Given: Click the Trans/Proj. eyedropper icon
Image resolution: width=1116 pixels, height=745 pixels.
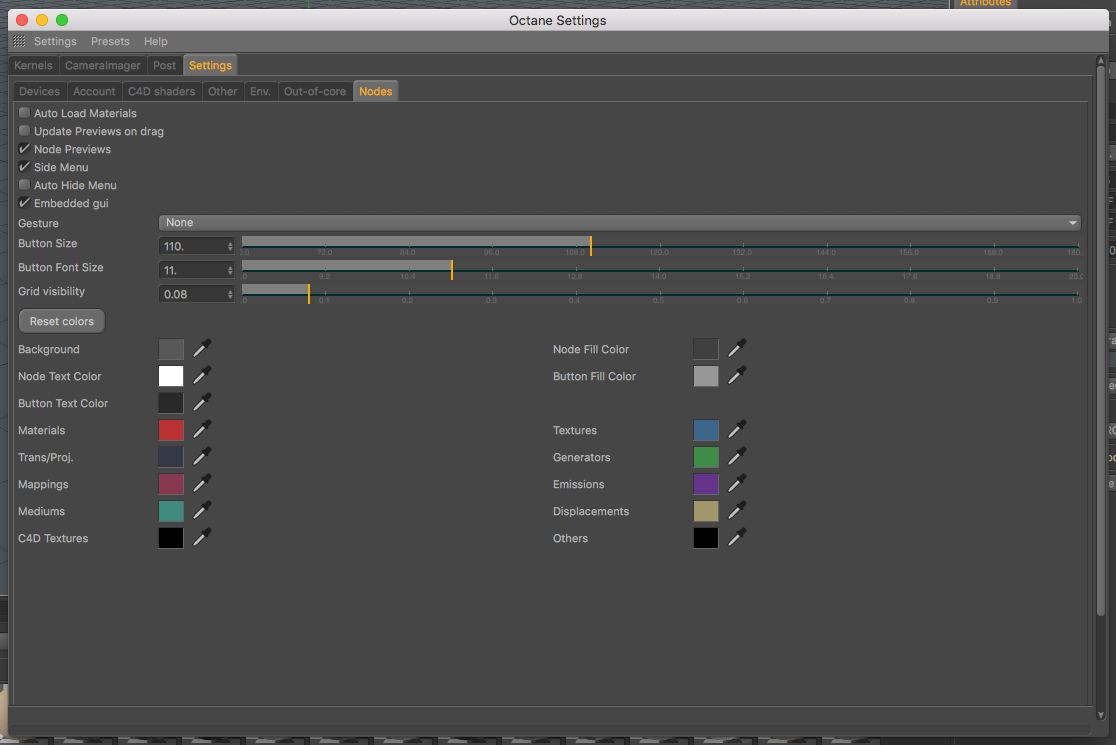Looking at the screenshot, I should (x=202, y=457).
